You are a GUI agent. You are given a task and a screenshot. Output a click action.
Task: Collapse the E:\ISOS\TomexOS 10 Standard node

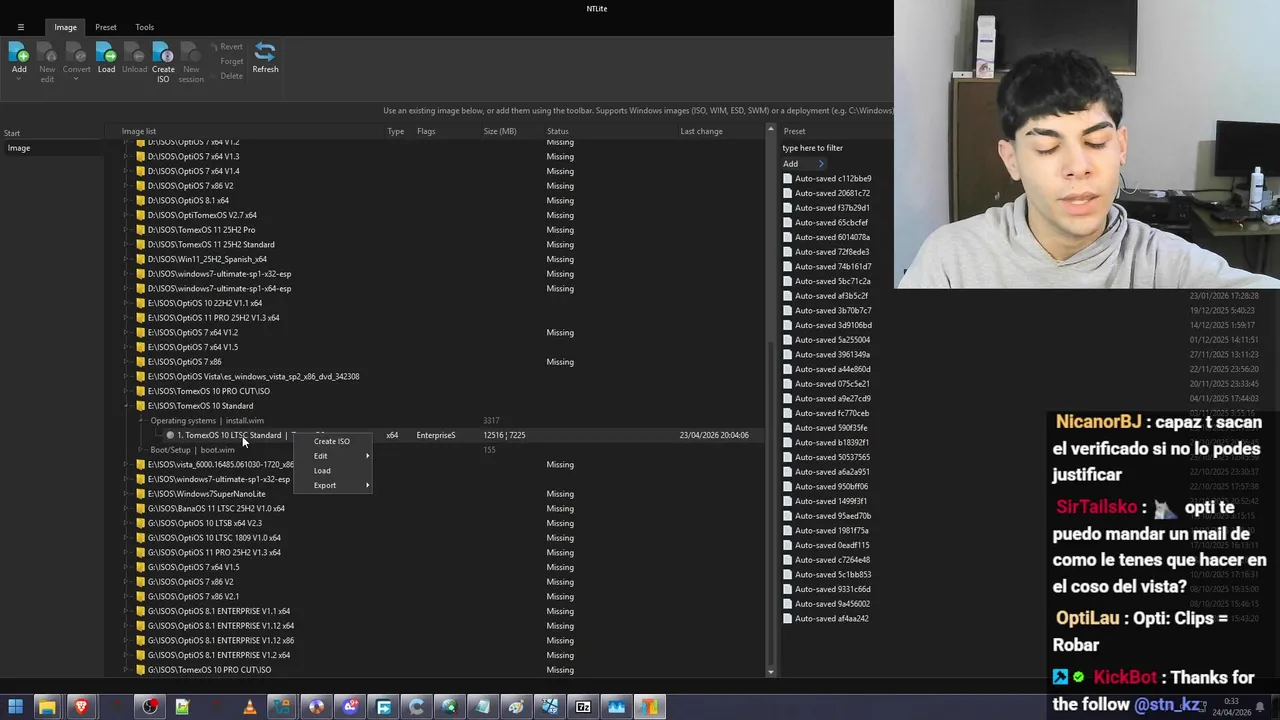126,406
